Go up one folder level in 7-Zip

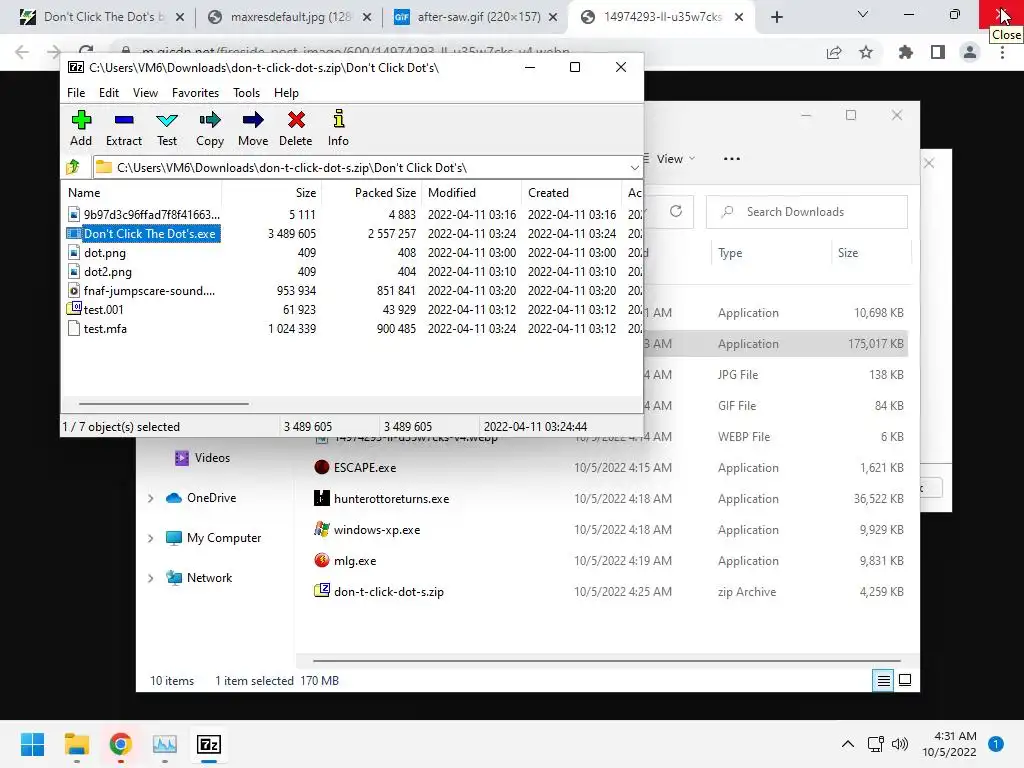click(73, 167)
